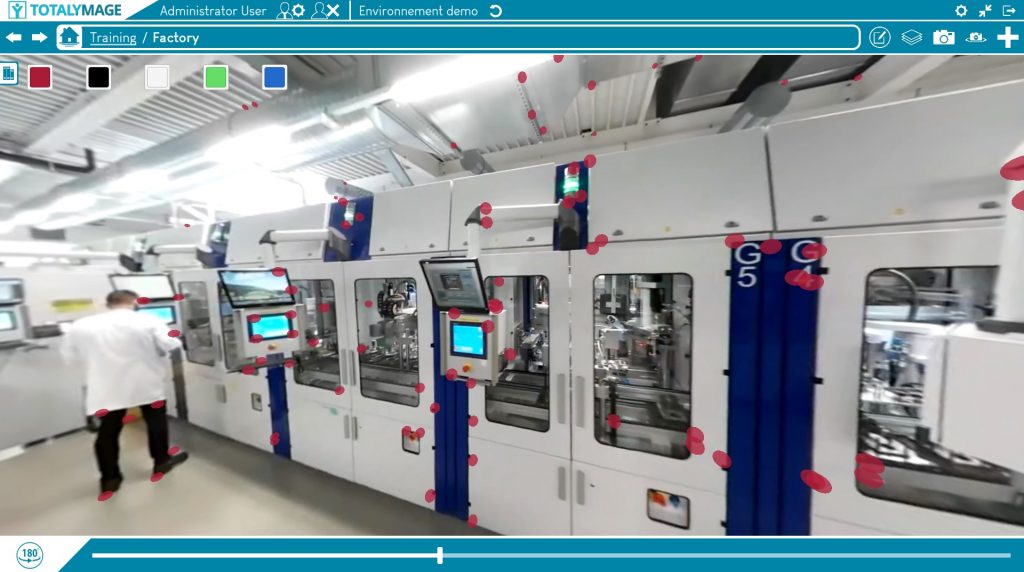
Task: Click the 180 rotation view button
Action: click(29, 554)
